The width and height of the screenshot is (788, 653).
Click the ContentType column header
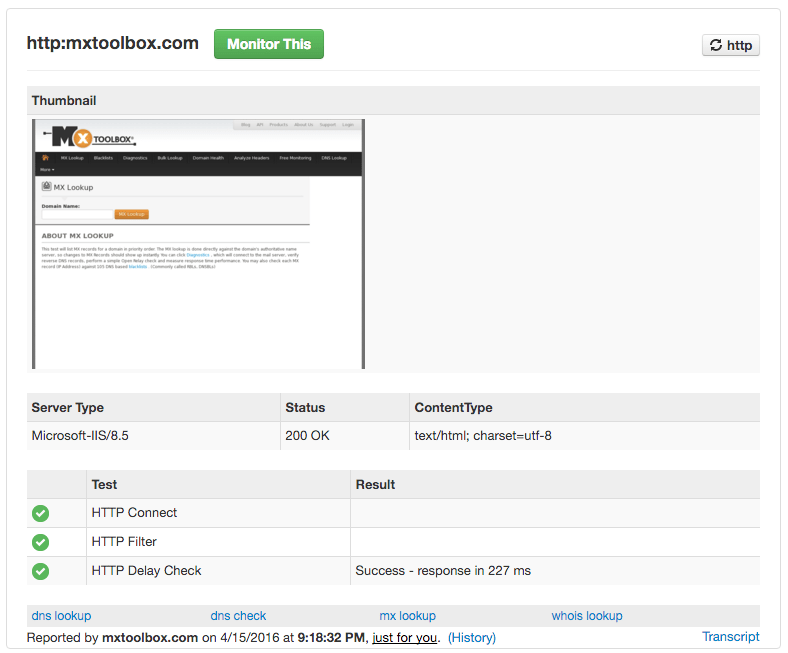coord(584,408)
